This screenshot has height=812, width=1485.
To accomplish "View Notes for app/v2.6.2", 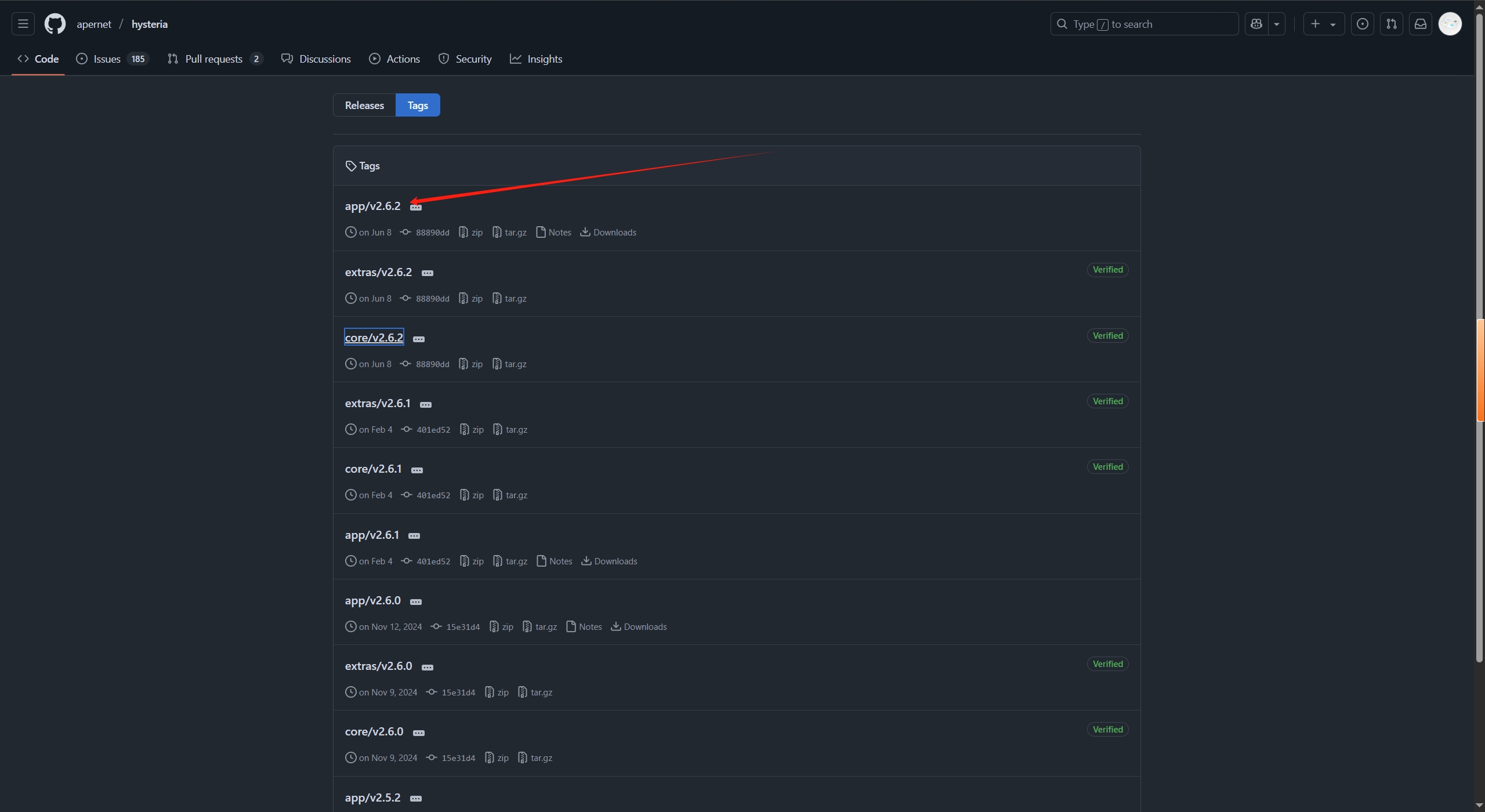I will pyautogui.click(x=554, y=232).
